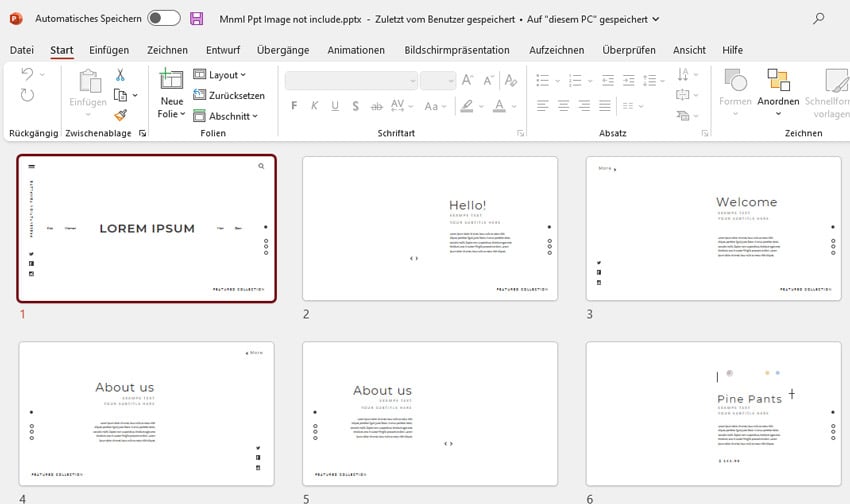Click the convert to SmartArt icon
850x504 pixels.
(682, 115)
